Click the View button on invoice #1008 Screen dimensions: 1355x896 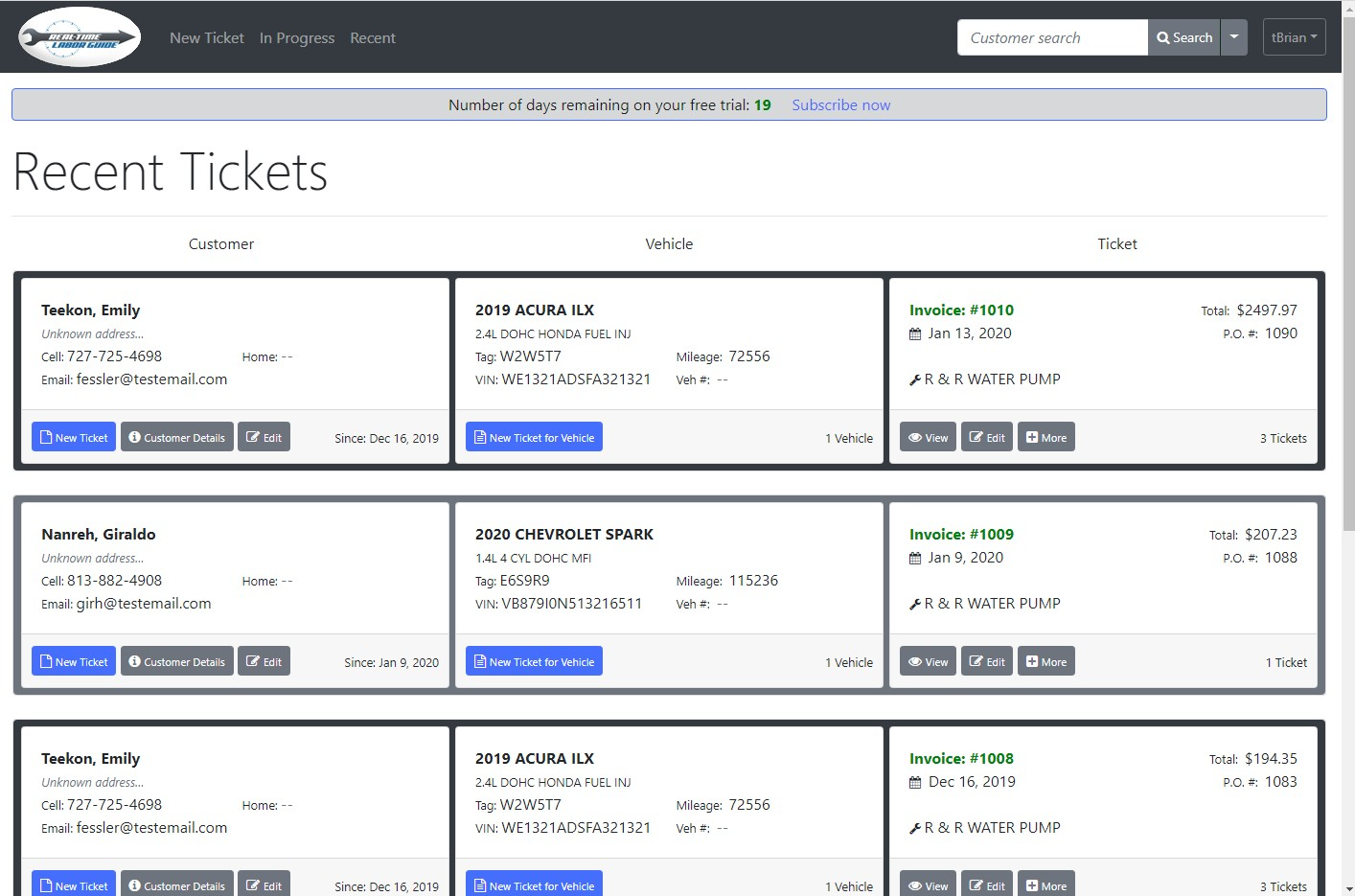point(927,885)
